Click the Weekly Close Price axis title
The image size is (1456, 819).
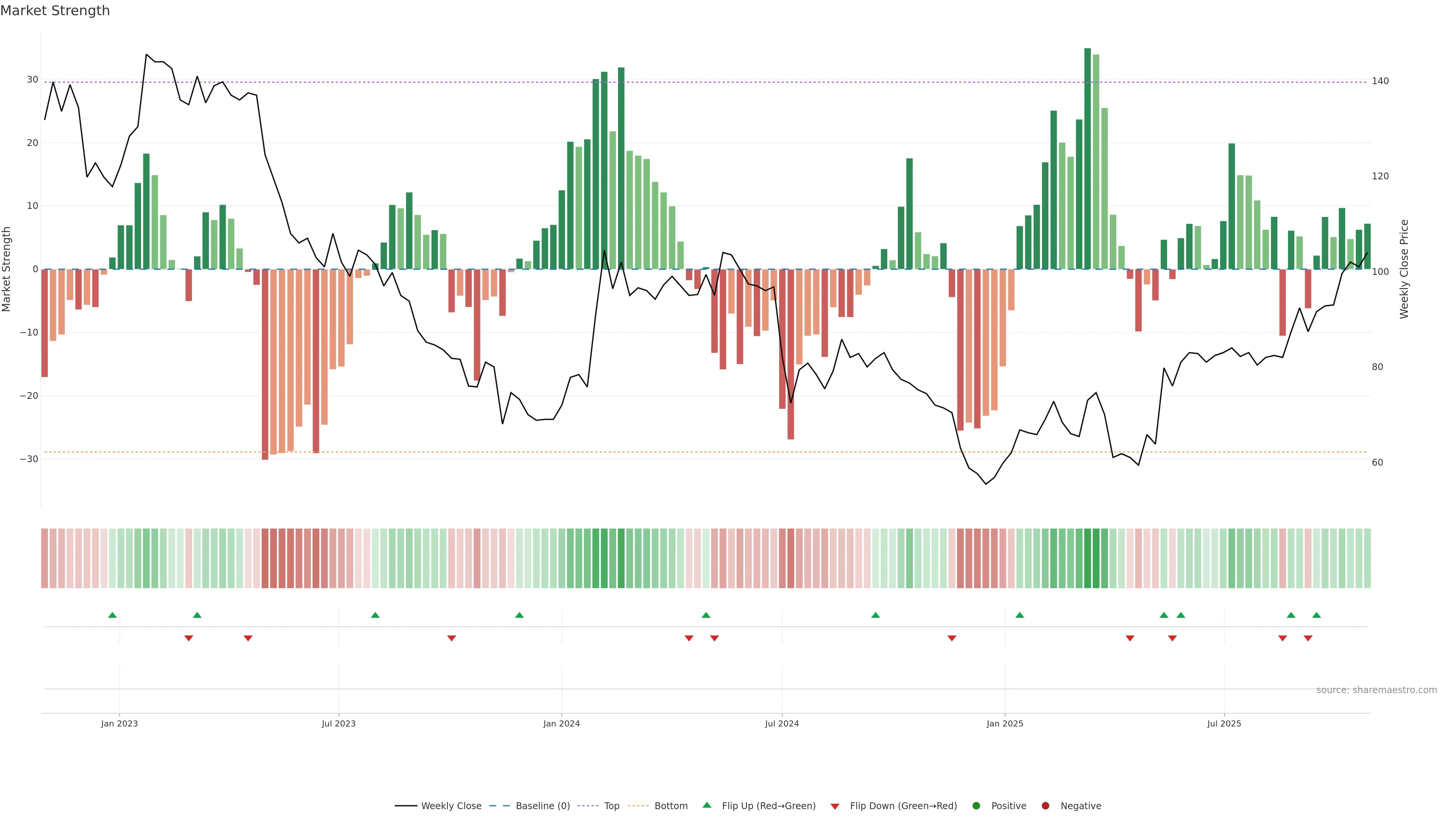[1404, 269]
